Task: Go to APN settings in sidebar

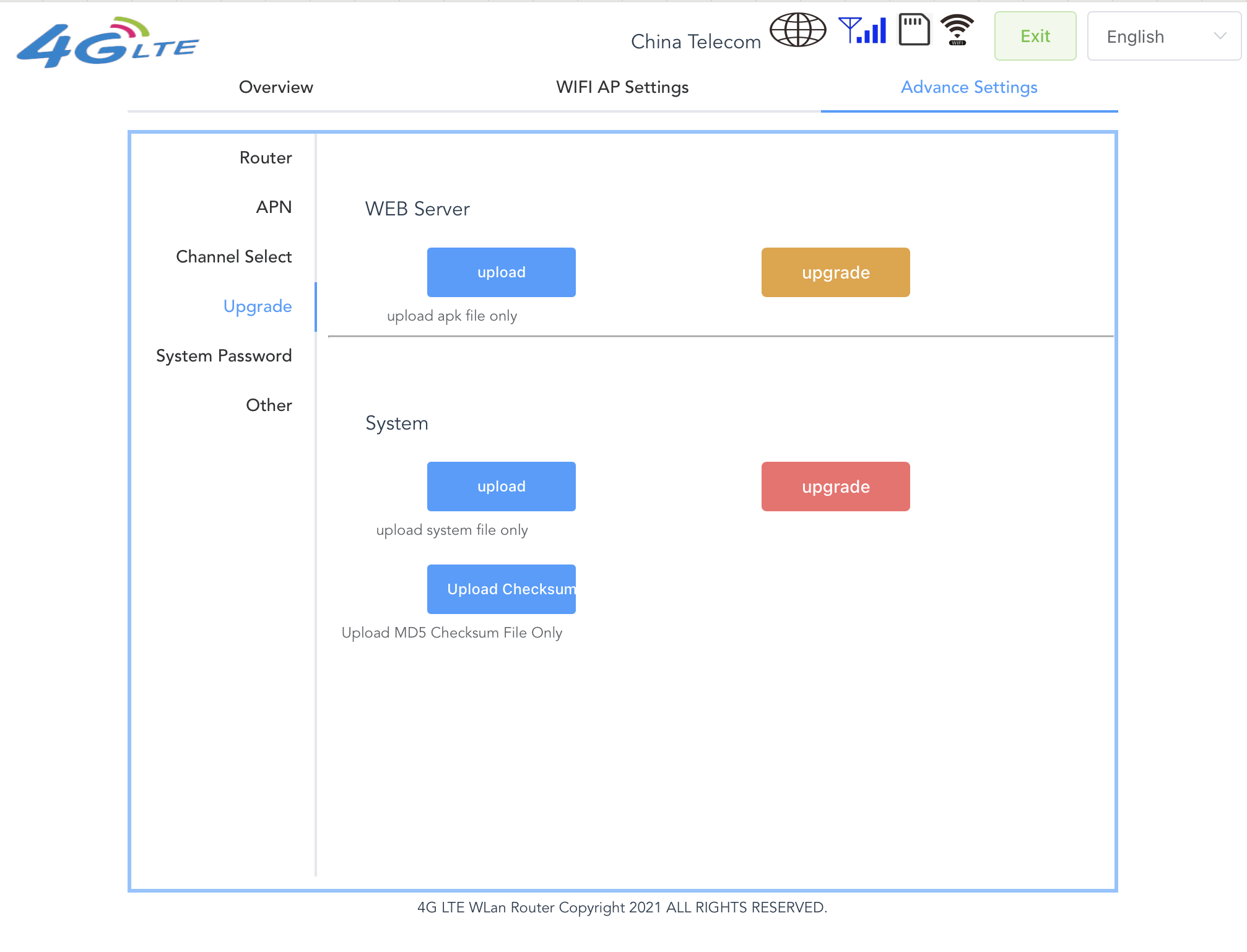Action: tap(274, 207)
